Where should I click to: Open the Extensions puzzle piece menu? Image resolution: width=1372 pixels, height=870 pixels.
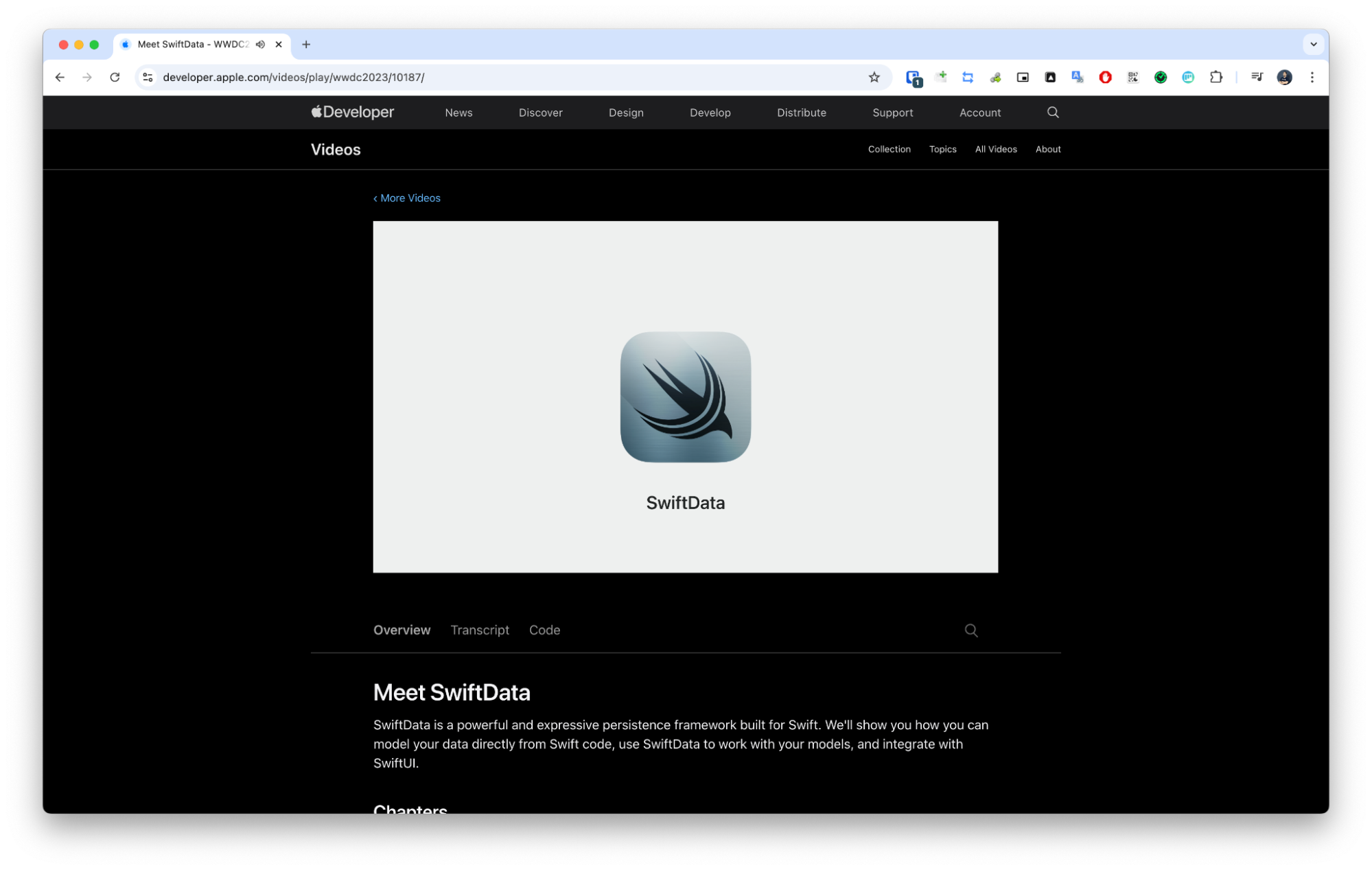[x=1216, y=78]
